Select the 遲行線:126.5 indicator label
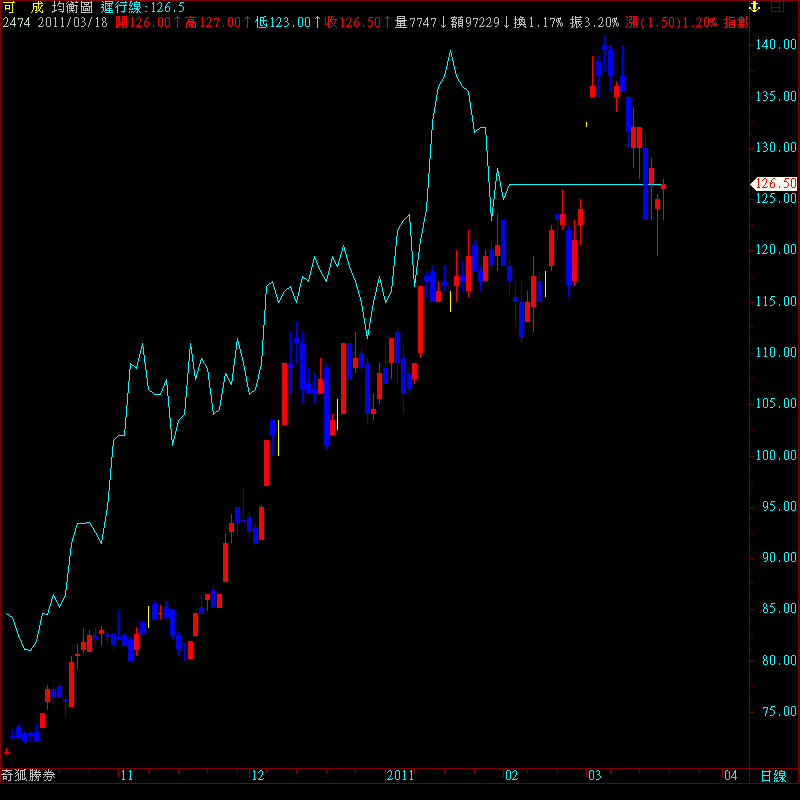 point(143,7)
